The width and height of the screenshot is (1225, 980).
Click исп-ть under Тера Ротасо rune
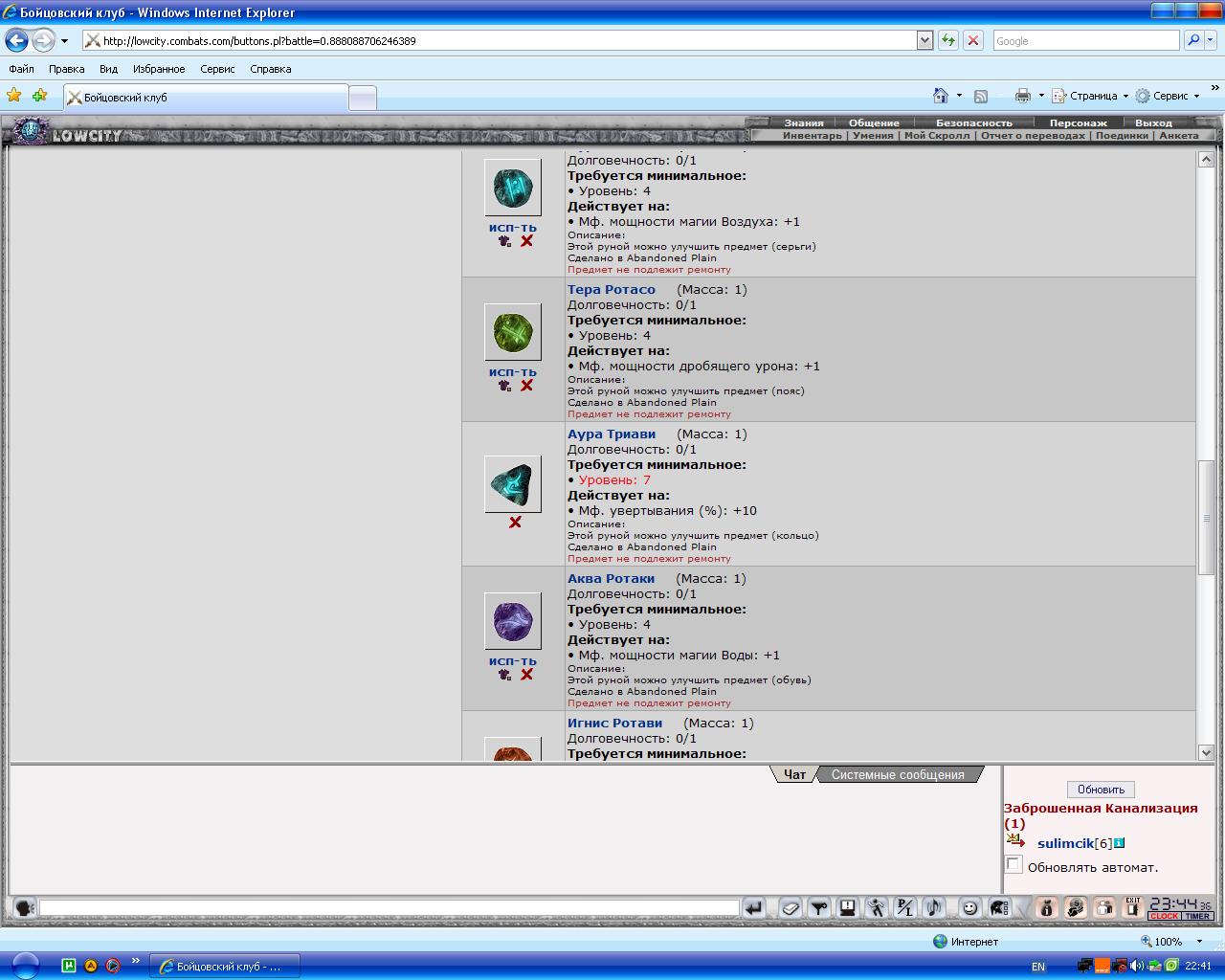(513, 371)
